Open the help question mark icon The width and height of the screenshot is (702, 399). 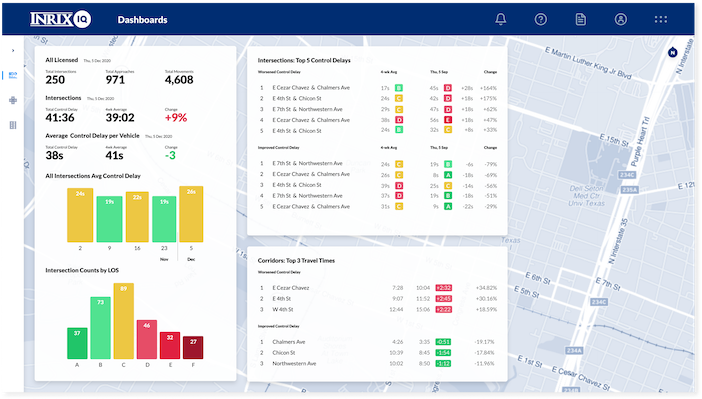click(540, 19)
